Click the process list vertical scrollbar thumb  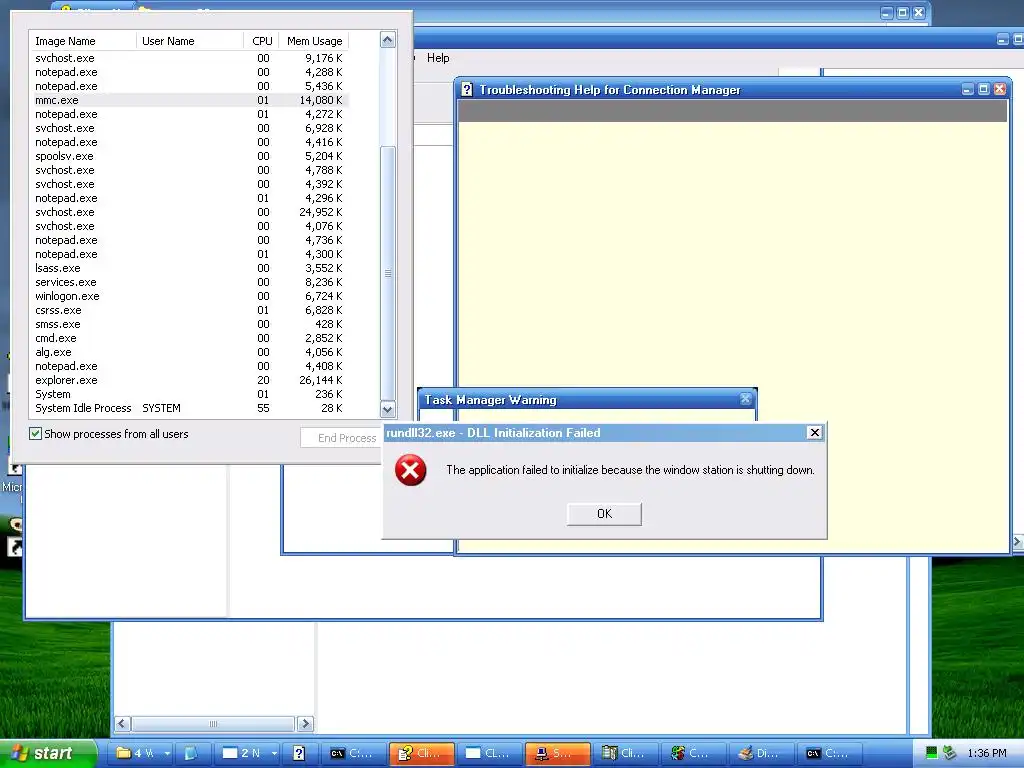[387, 273]
